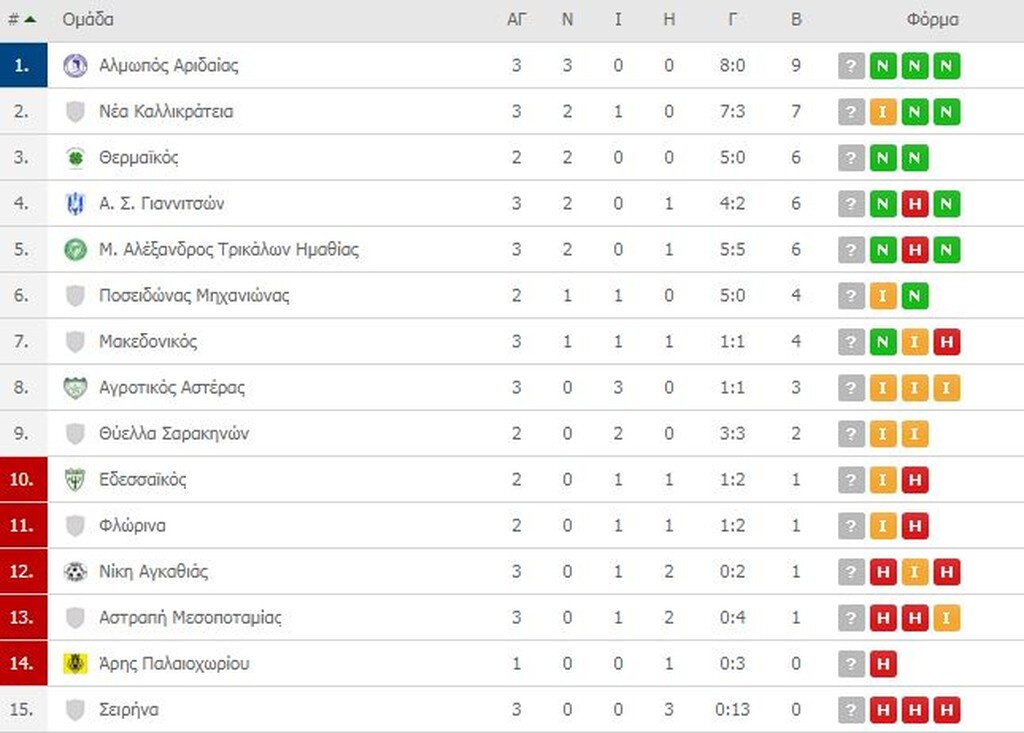
Task: Click the red rank 14 position badge
Action: 23,664
